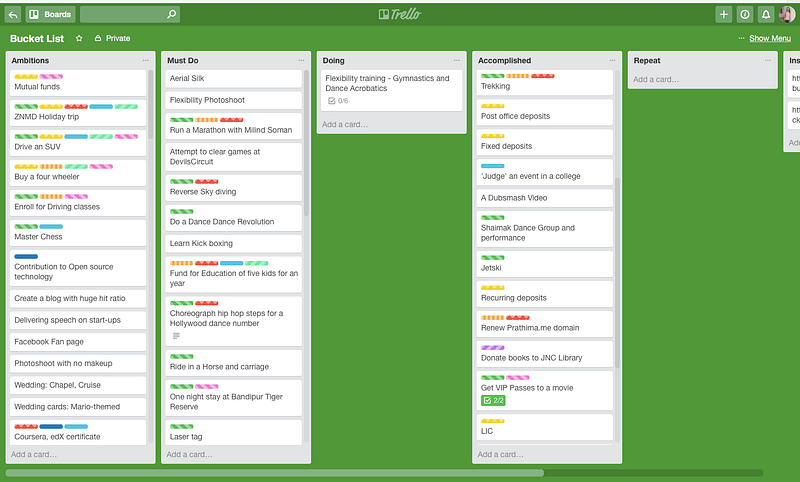Open the Ambitions list options menu
This screenshot has width=800, height=482.
pyautogui.click(x=145, y=61)
